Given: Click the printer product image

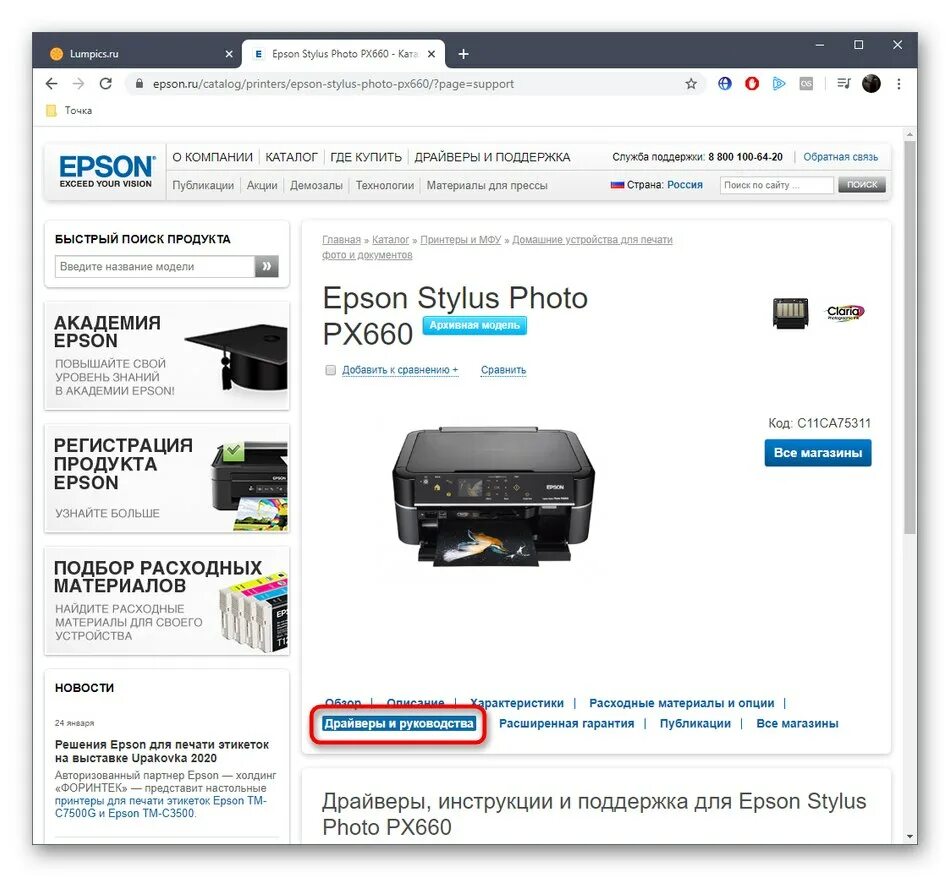Looking at the screenshot, I should tap(494, 496).
